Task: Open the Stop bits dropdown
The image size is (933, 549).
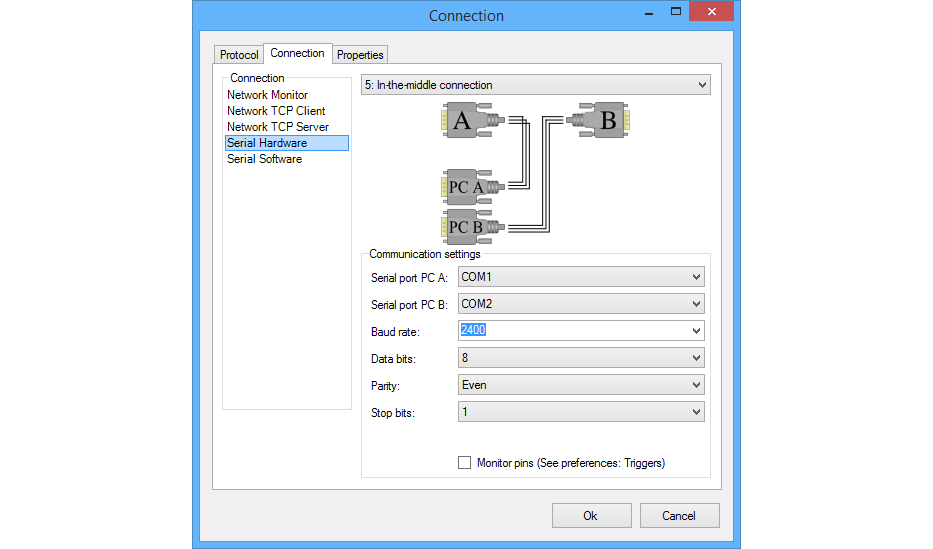Action: (581, 412)
